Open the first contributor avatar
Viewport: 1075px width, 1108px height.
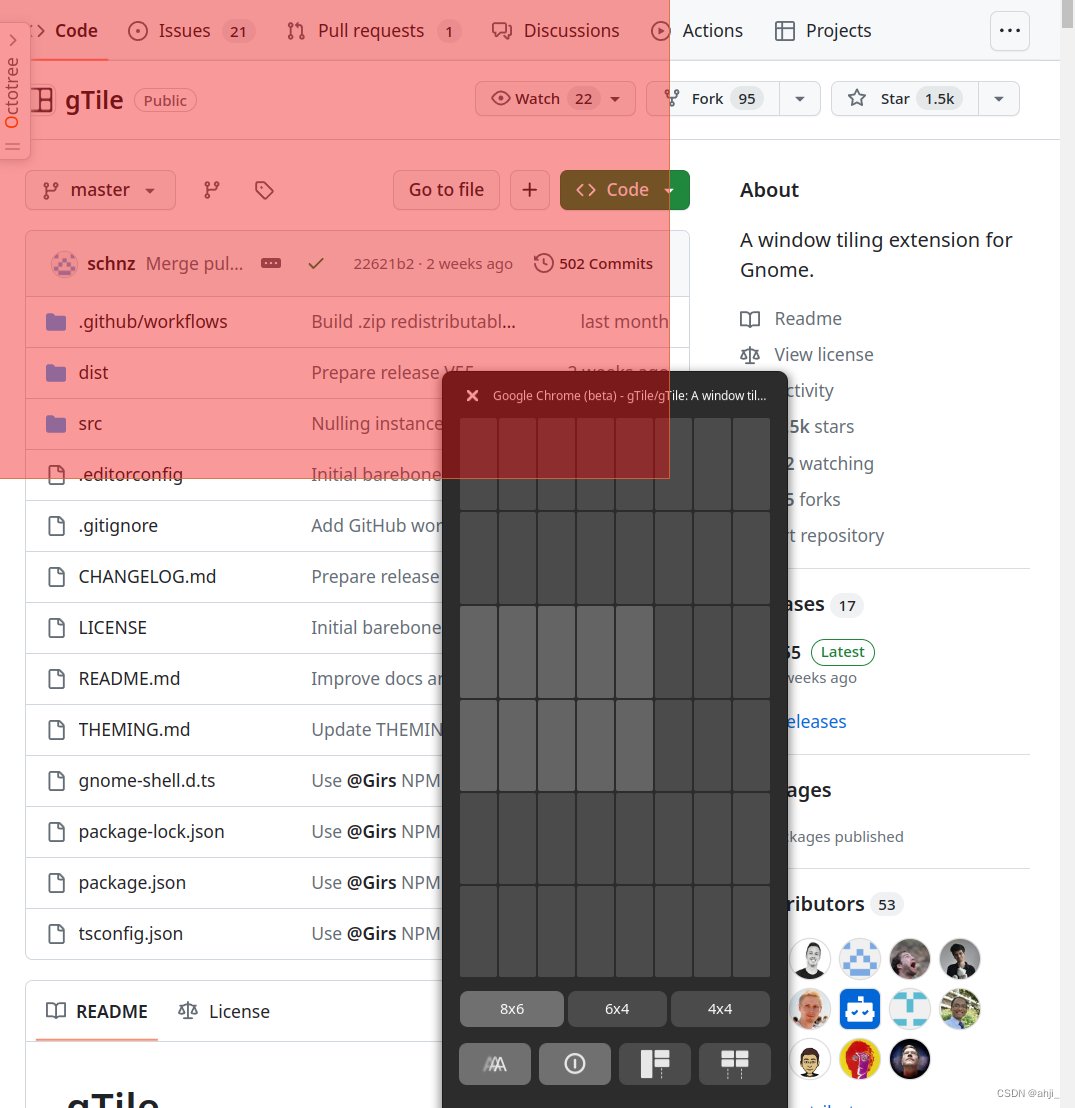(810, 959)
